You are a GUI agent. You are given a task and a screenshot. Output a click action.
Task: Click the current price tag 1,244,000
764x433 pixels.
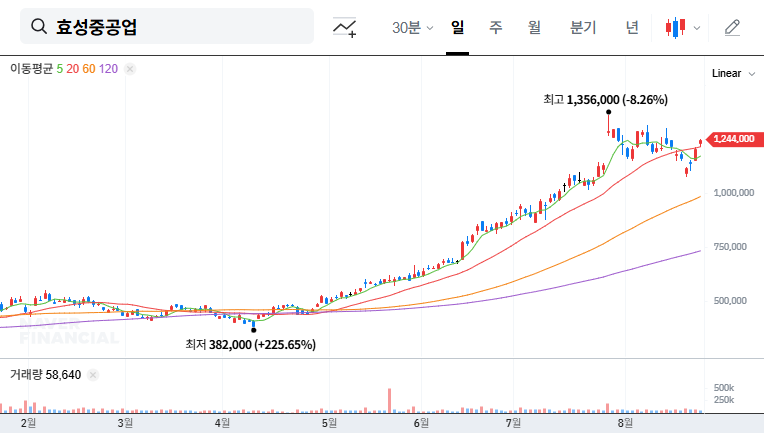coord(734,139)
